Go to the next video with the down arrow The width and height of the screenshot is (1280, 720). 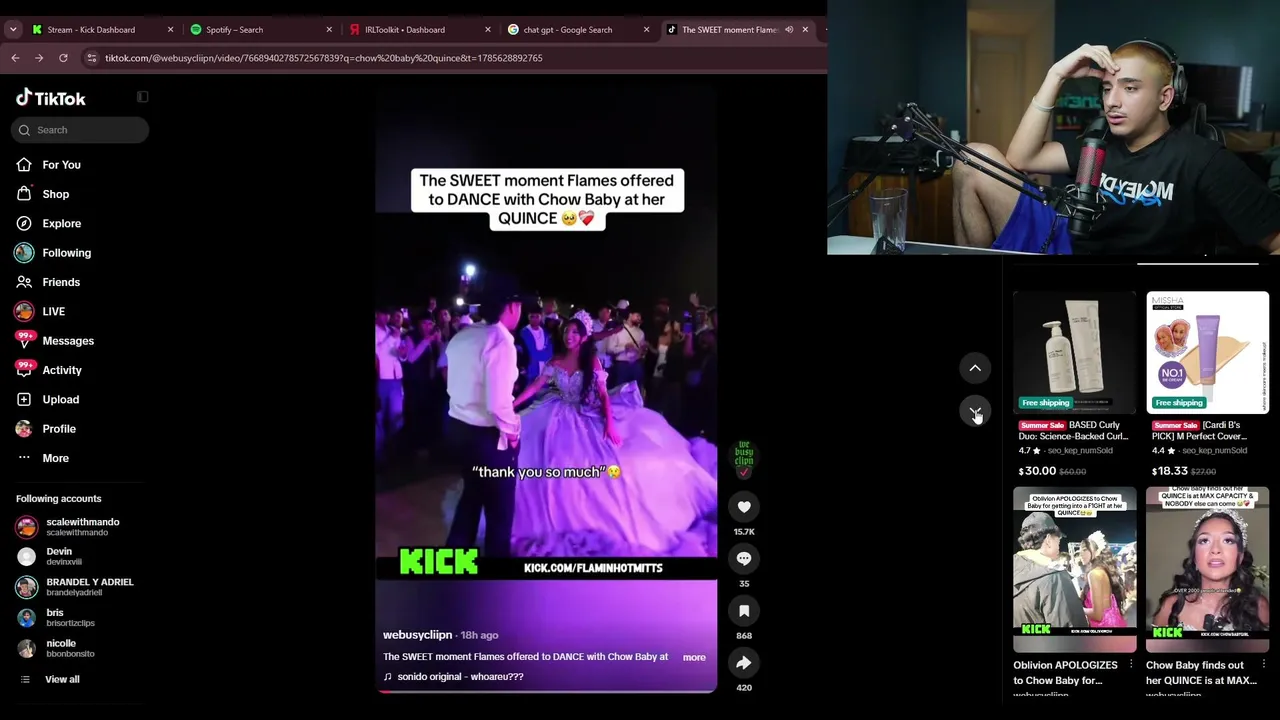point(975,411)
